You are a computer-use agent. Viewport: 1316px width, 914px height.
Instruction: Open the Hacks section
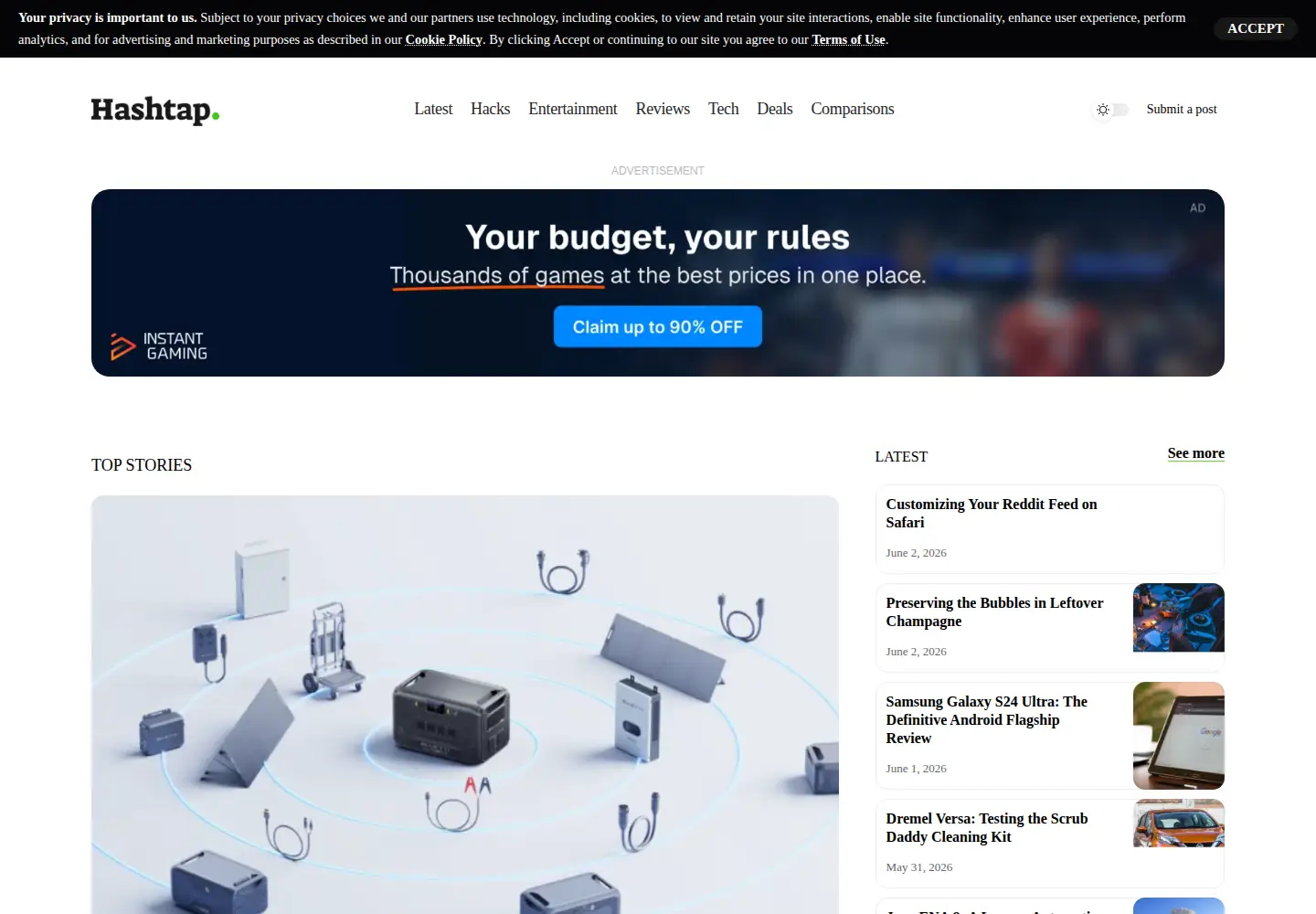click(490, 109)
